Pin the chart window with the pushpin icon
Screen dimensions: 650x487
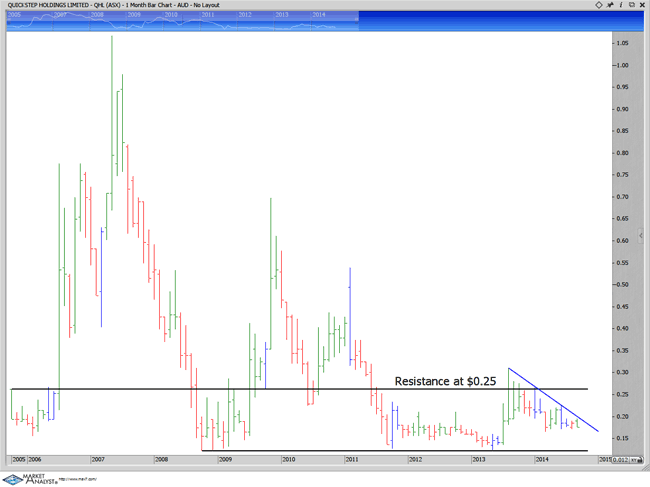click(x=610, y=5)
